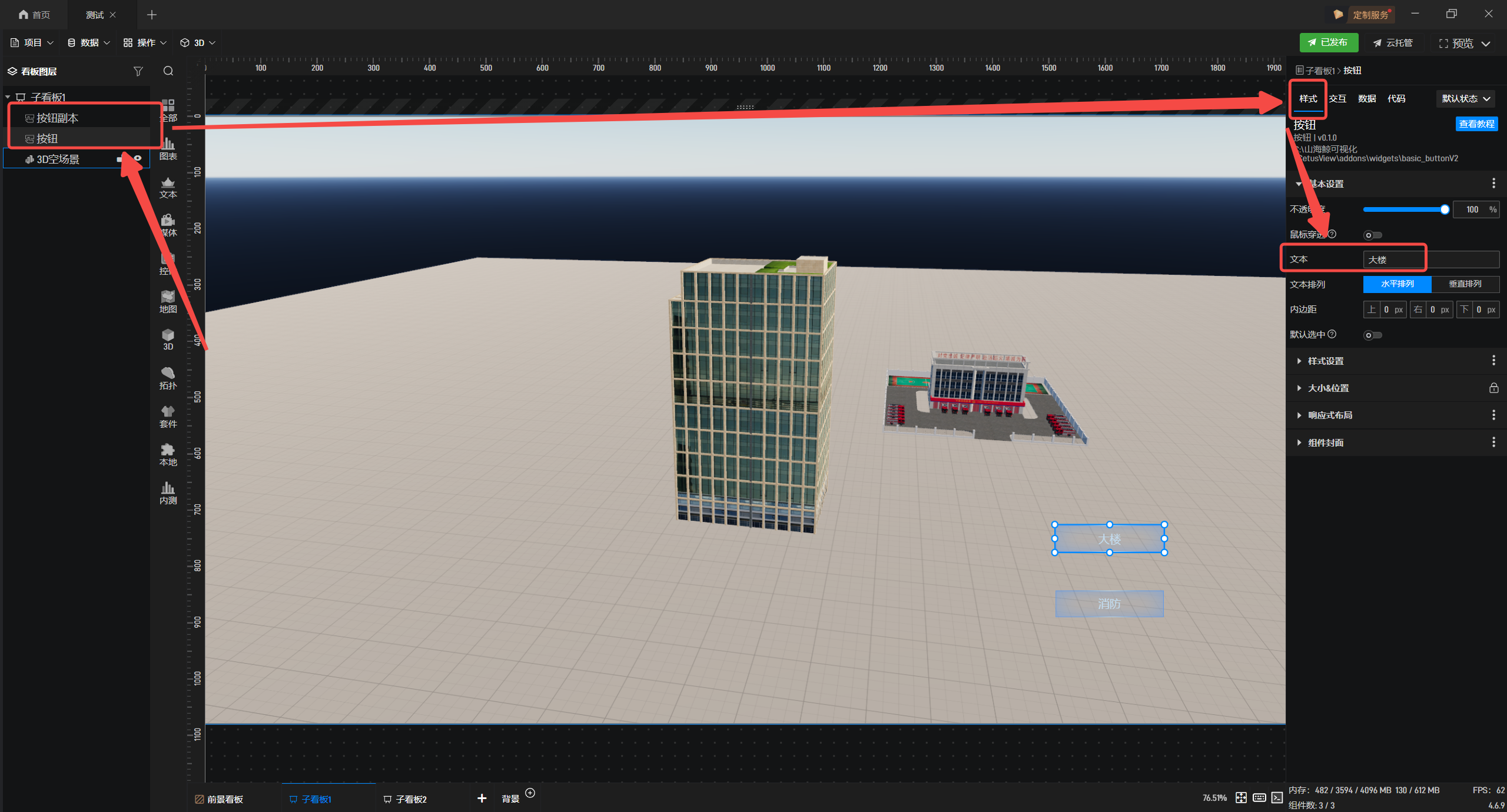Screen dimensions: 1507x812
Task: Open the 数据 menu in top toolbar
Action: 89,43
